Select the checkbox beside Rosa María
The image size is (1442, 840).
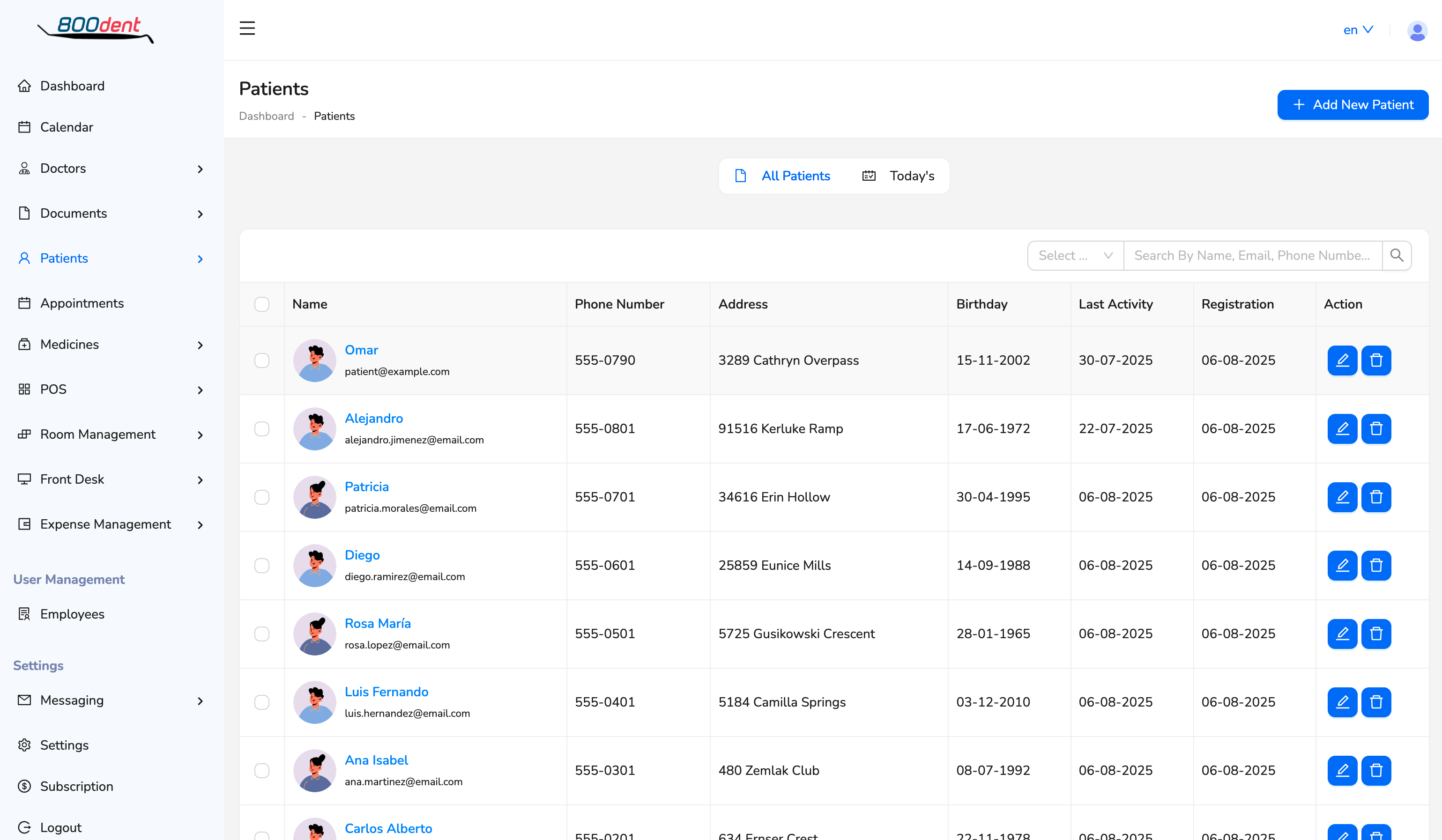point(262,634)
